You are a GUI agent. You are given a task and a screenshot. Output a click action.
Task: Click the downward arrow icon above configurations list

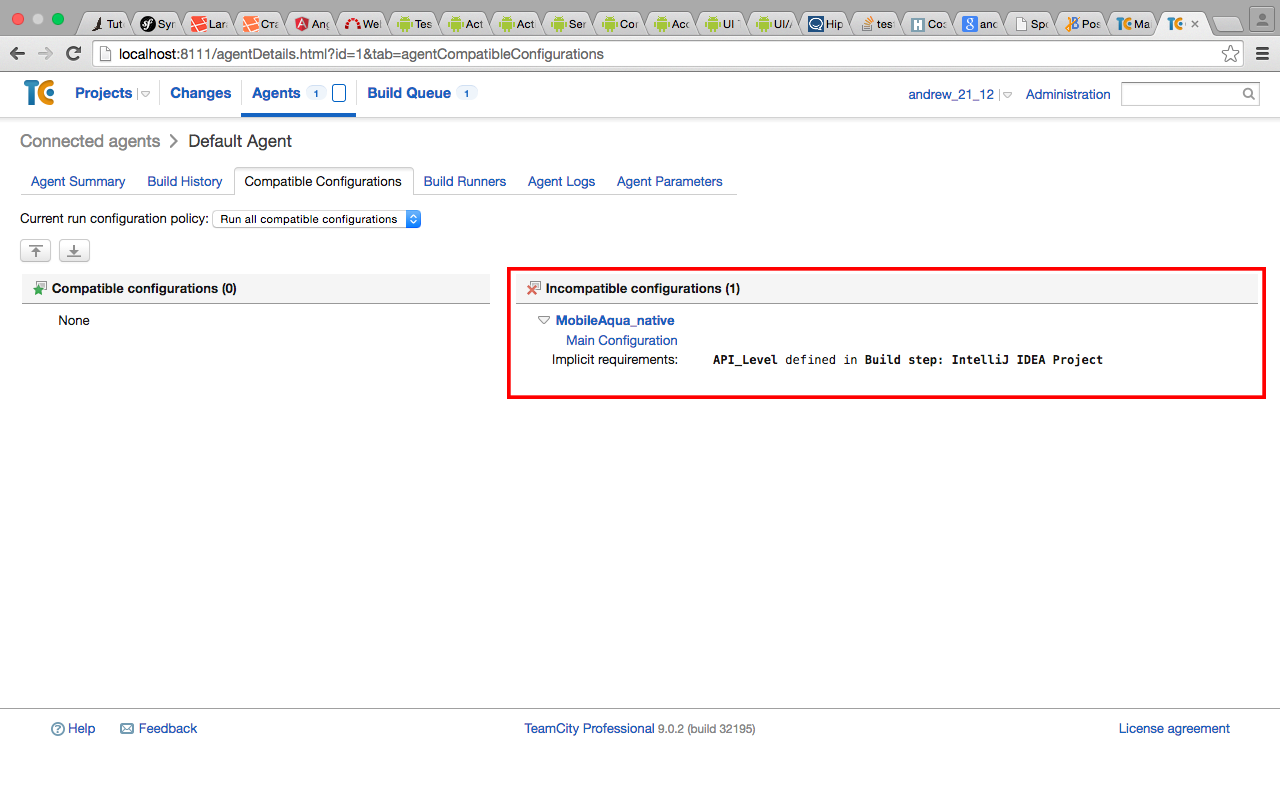coord(73,250)
